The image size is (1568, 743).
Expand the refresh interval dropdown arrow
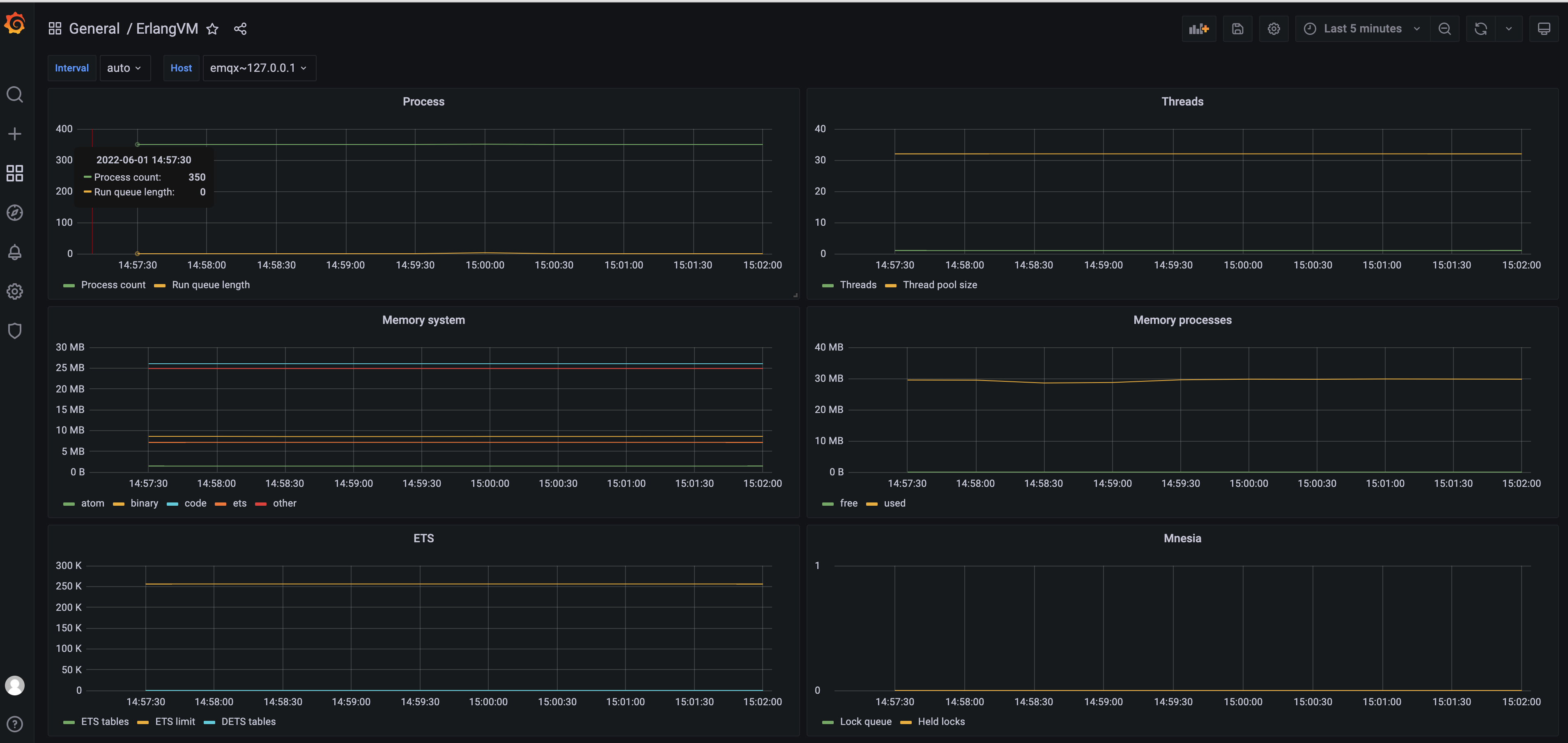tap(1508, 29)
